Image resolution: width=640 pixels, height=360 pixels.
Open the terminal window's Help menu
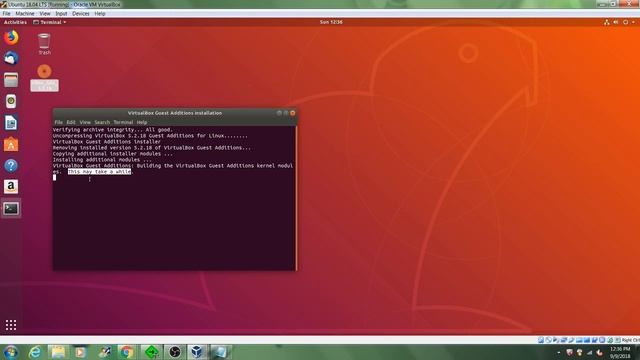142,122
